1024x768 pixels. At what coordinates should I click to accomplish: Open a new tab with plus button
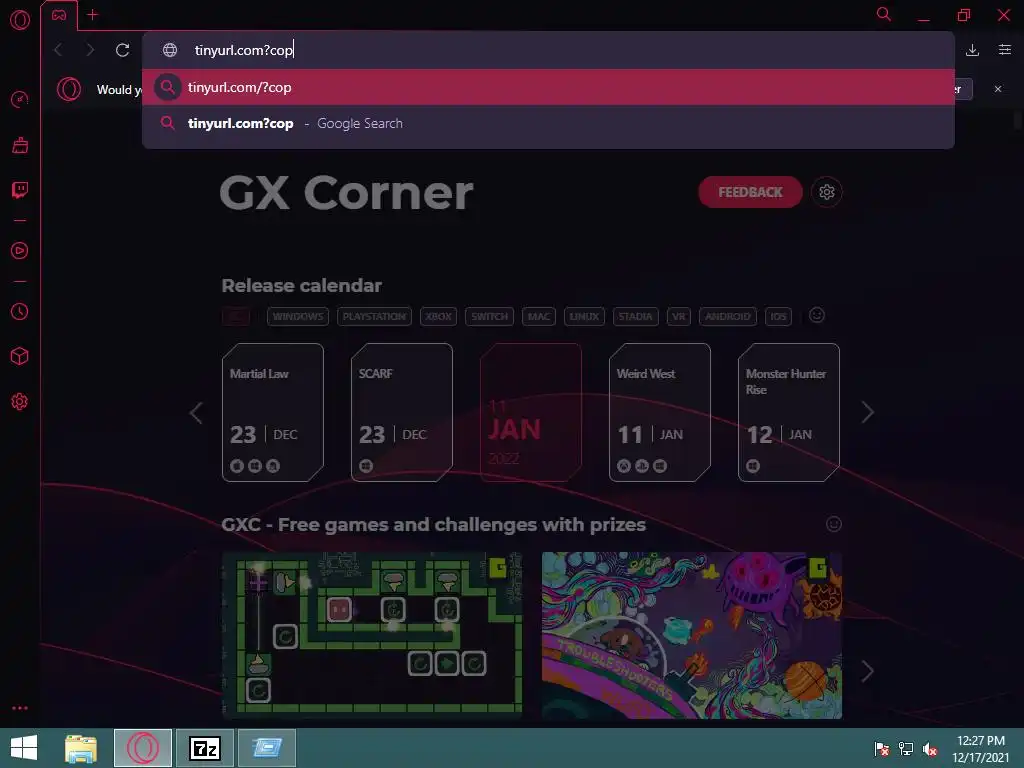pos(93,14)
